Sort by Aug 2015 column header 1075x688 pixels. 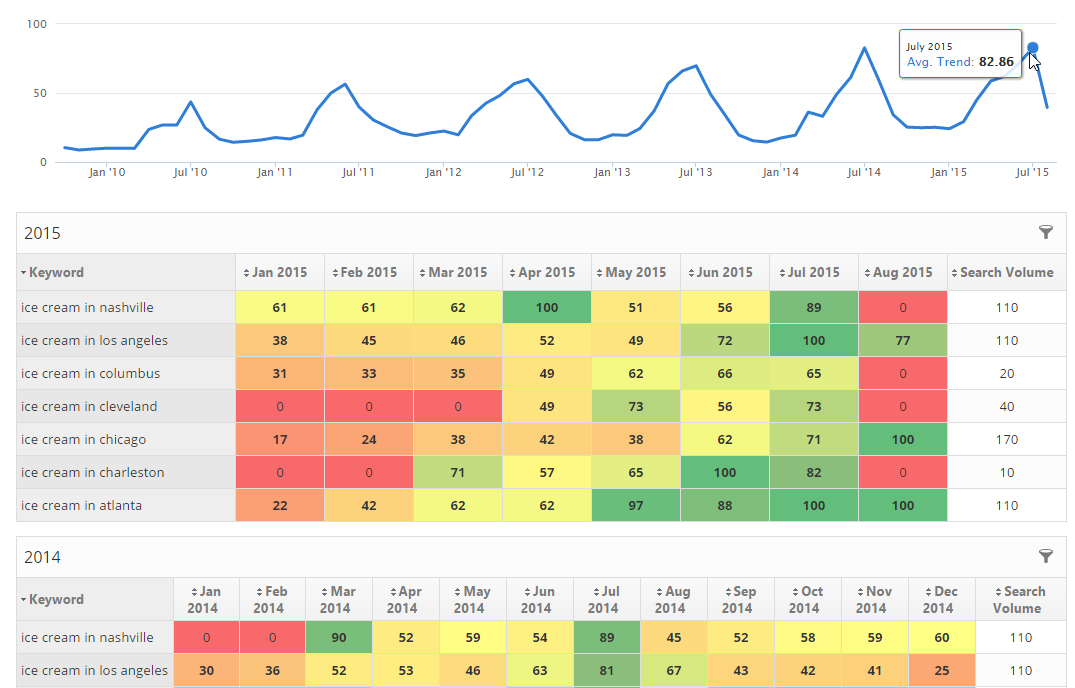point(902,272)
